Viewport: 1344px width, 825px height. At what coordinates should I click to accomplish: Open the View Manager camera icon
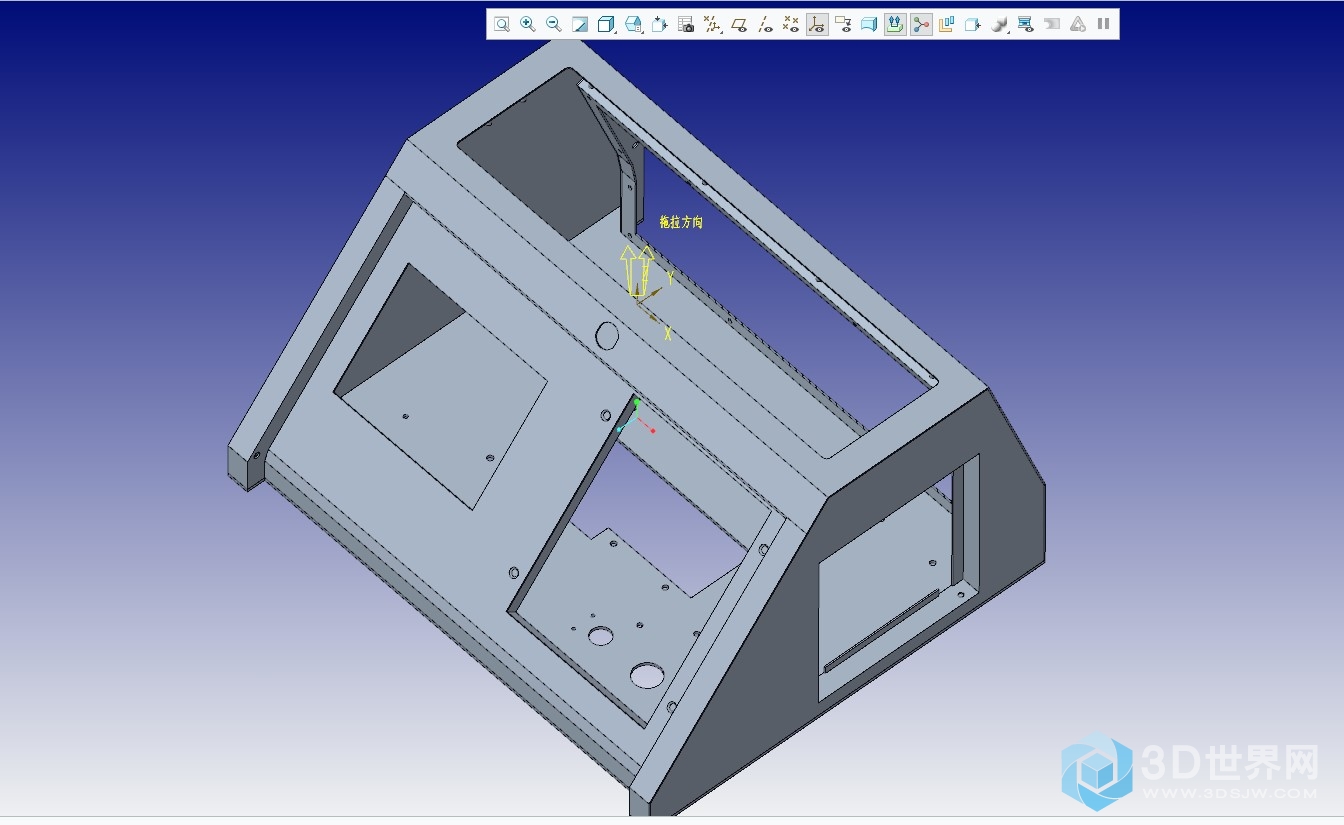click(x=686, y=24)
